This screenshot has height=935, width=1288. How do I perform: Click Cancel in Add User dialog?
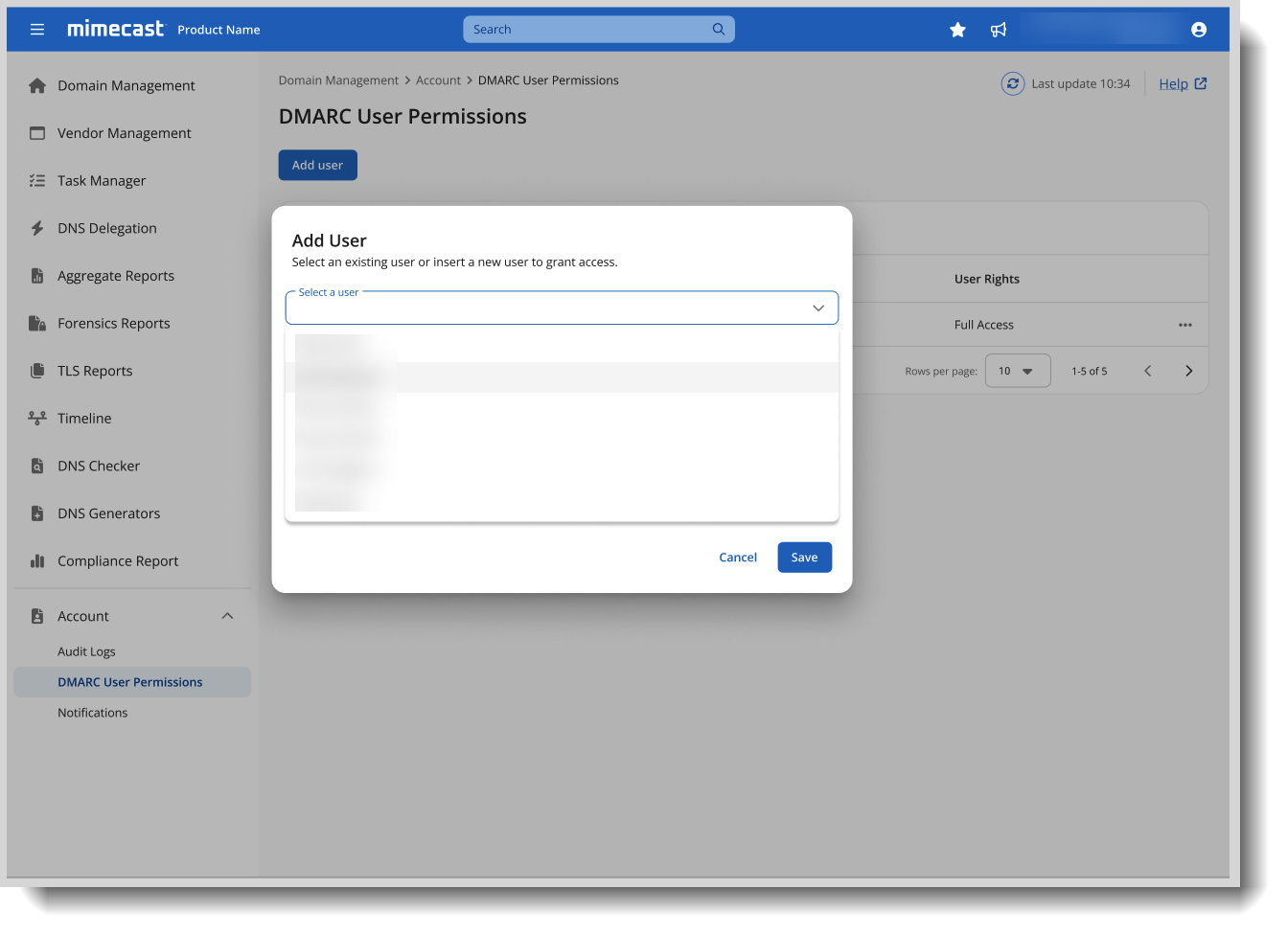[738, 558]
